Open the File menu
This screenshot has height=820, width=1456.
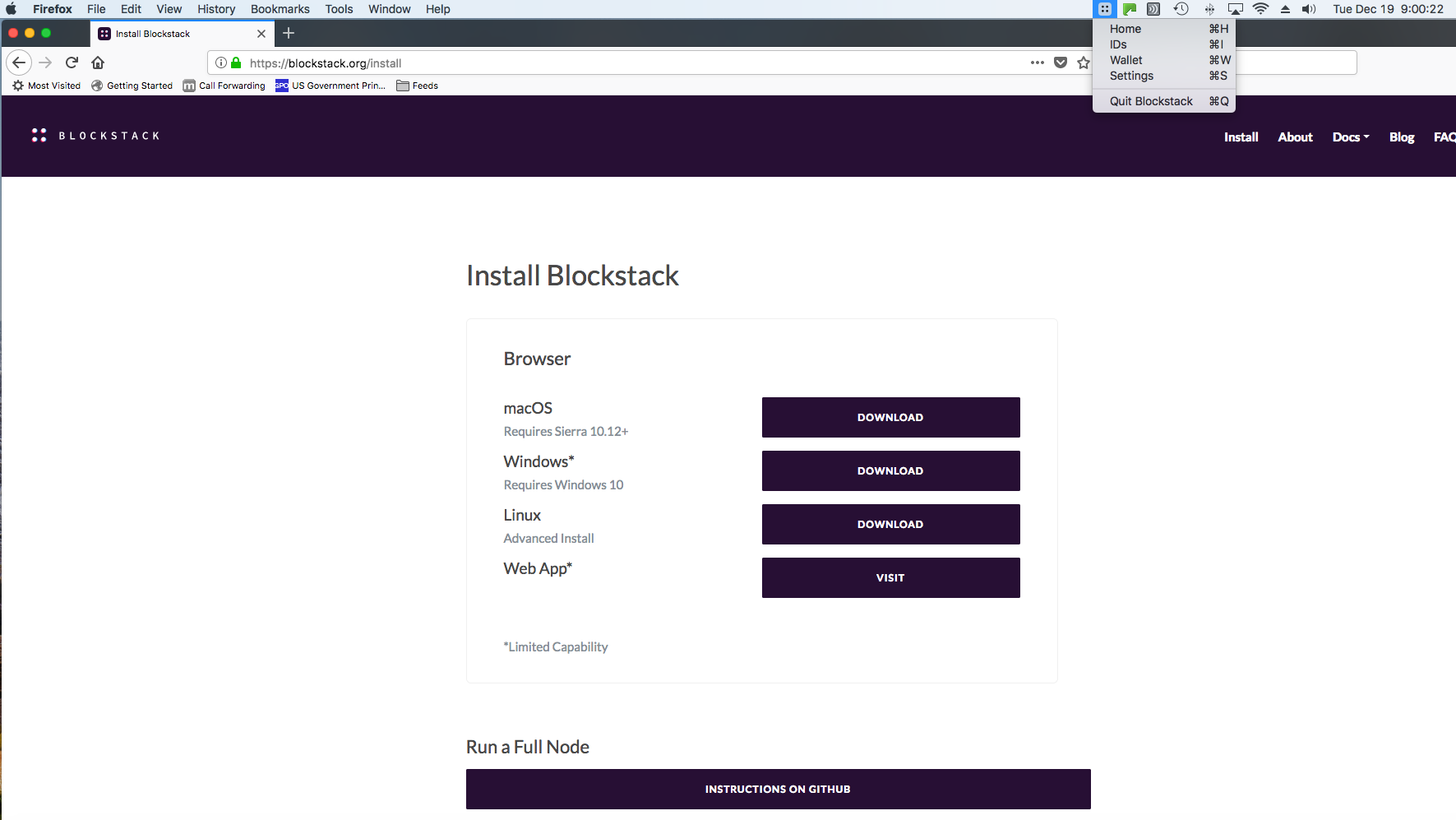(x=96, y=9)
